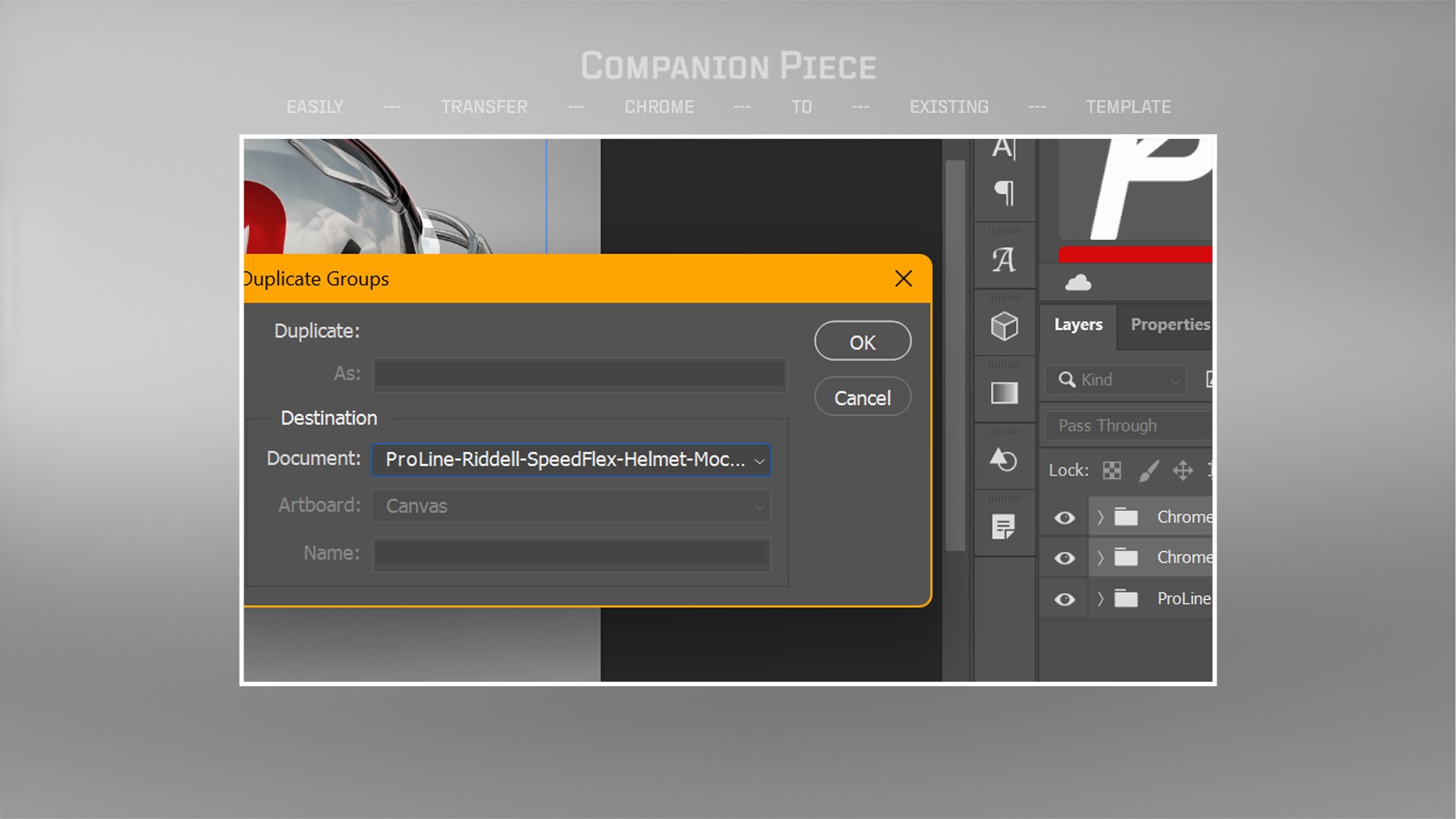Open the destination Document dropdown
The height and width of the screenshot is (819, 1456).
click(x=571, y=460)
